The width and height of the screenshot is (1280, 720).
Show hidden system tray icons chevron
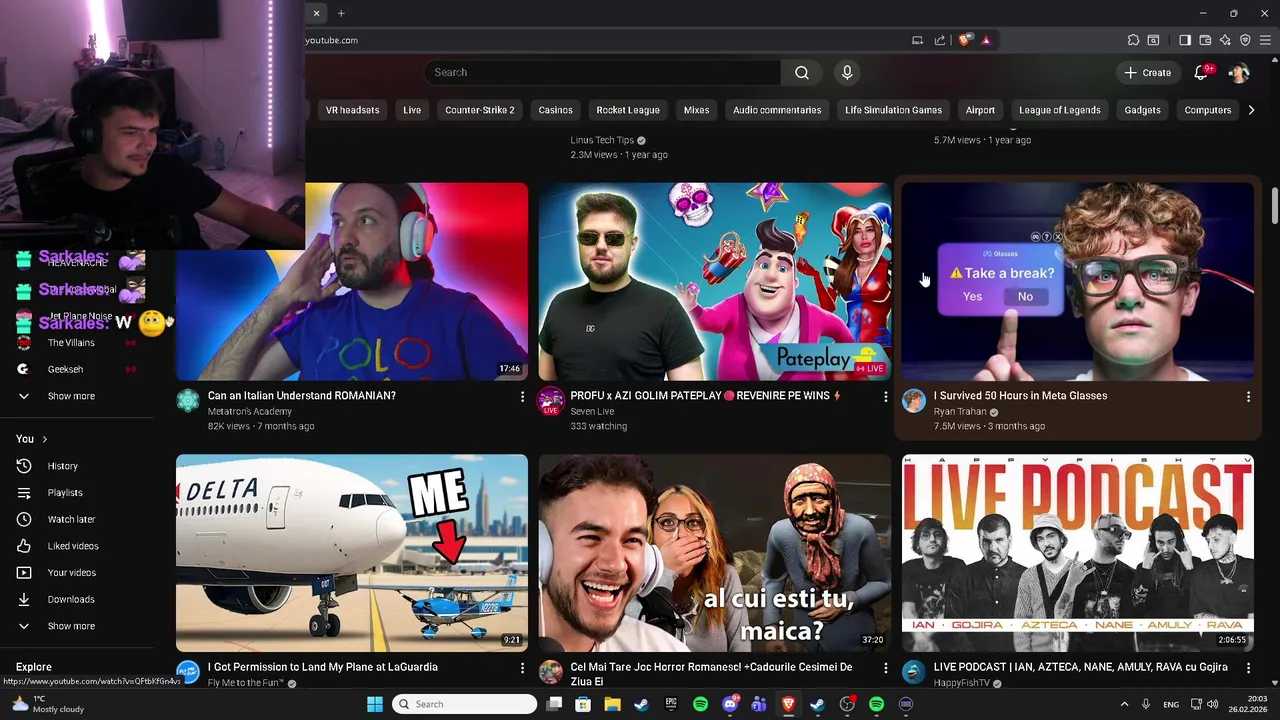1124,704
